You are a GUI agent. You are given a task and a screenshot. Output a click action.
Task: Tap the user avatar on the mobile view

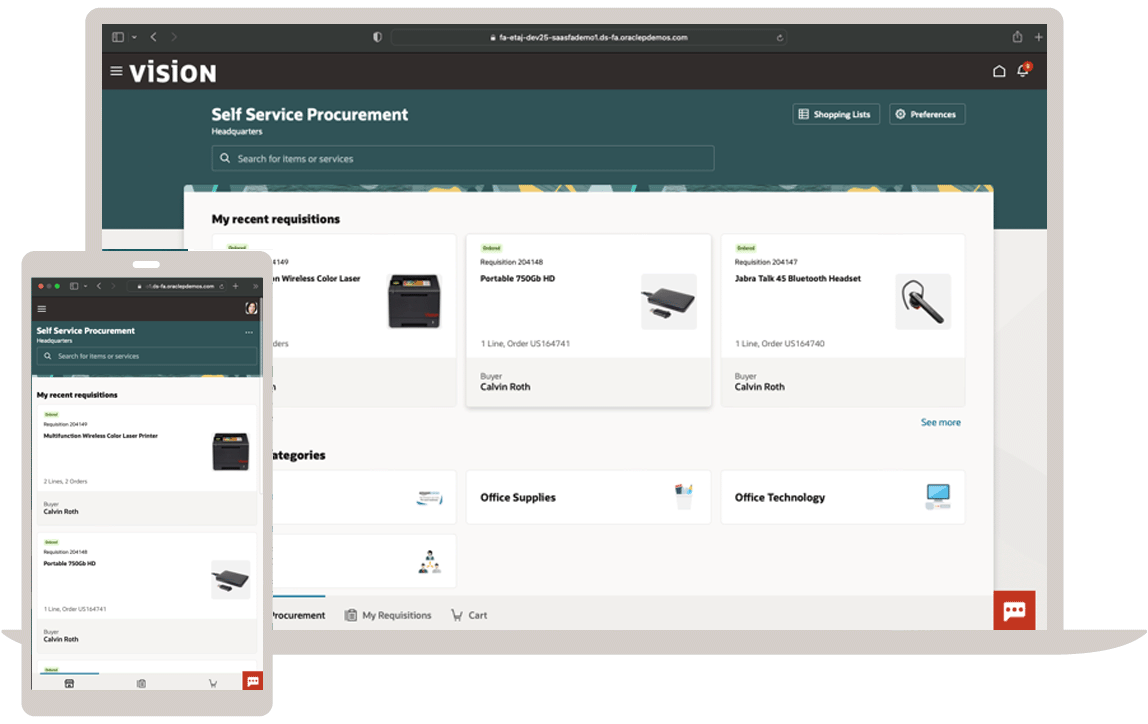click(x=251, y=308)
